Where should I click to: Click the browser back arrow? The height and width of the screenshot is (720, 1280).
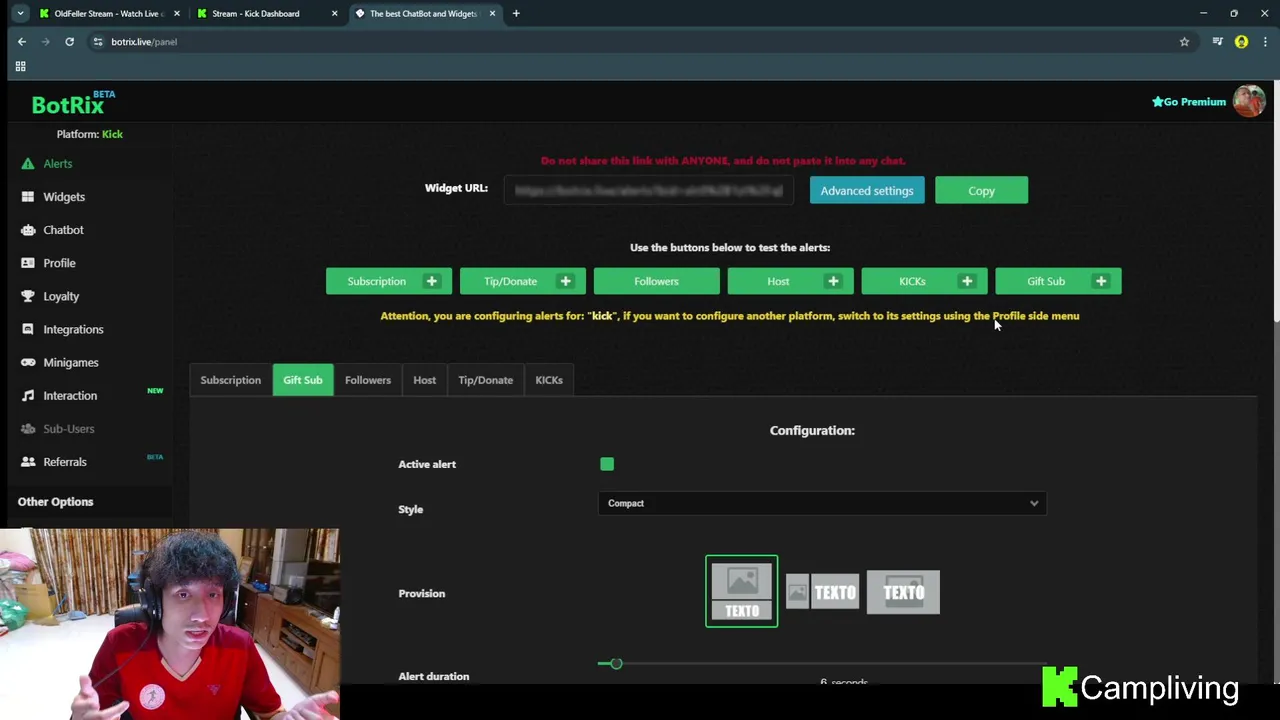pyautogui.click(x=22, y=41)
